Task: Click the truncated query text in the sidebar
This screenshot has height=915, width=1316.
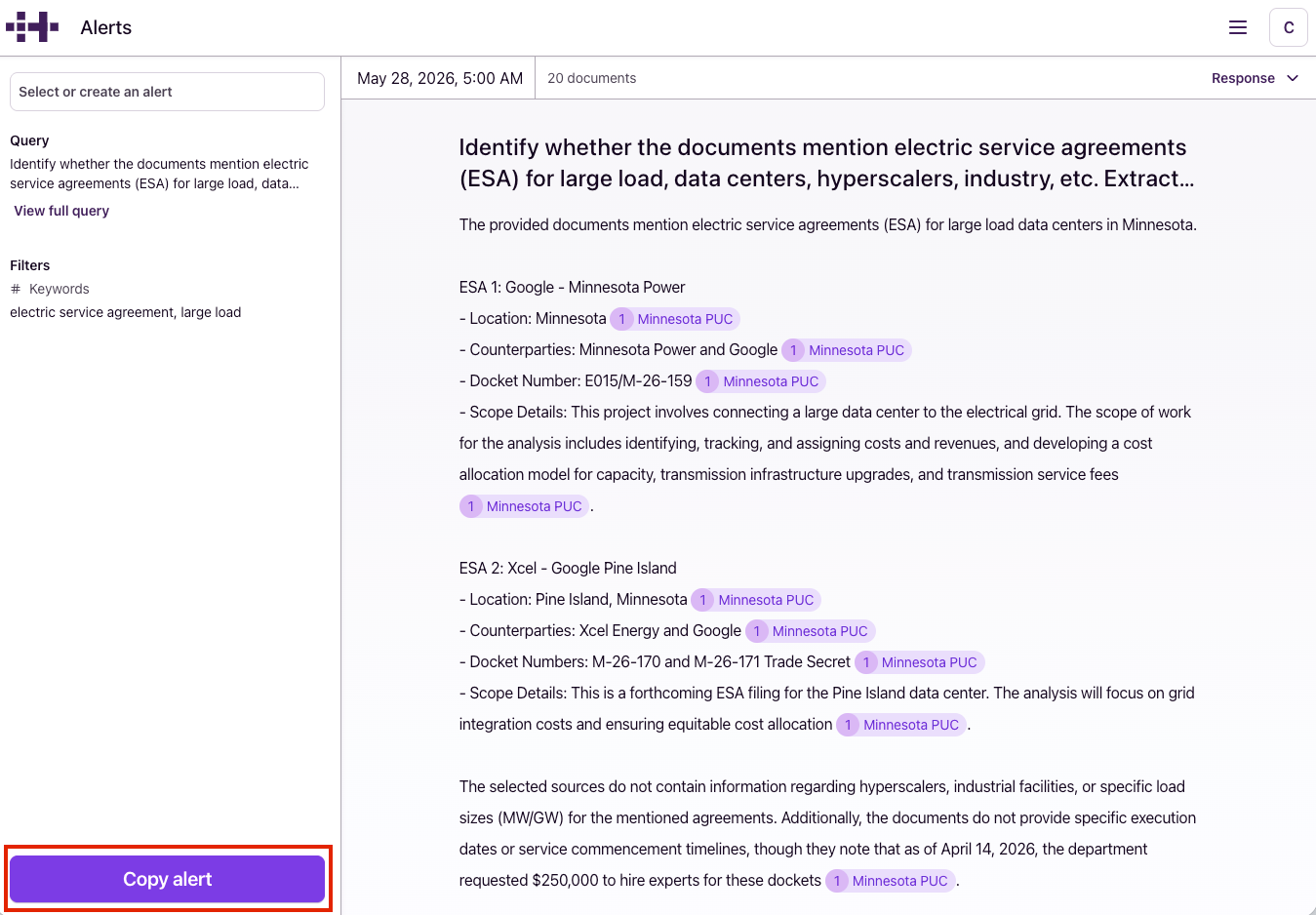Action: pos(159,174)
